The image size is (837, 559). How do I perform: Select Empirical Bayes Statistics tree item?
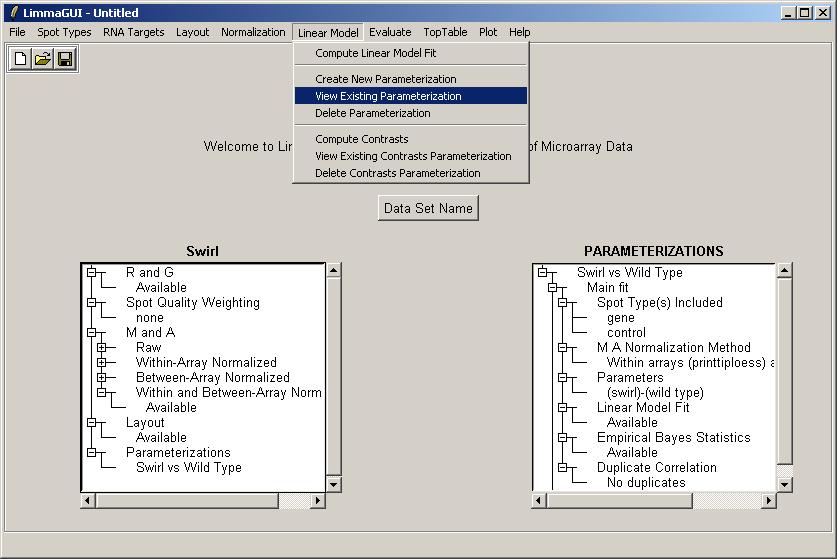pyautogui.click(x=673, y=437)
